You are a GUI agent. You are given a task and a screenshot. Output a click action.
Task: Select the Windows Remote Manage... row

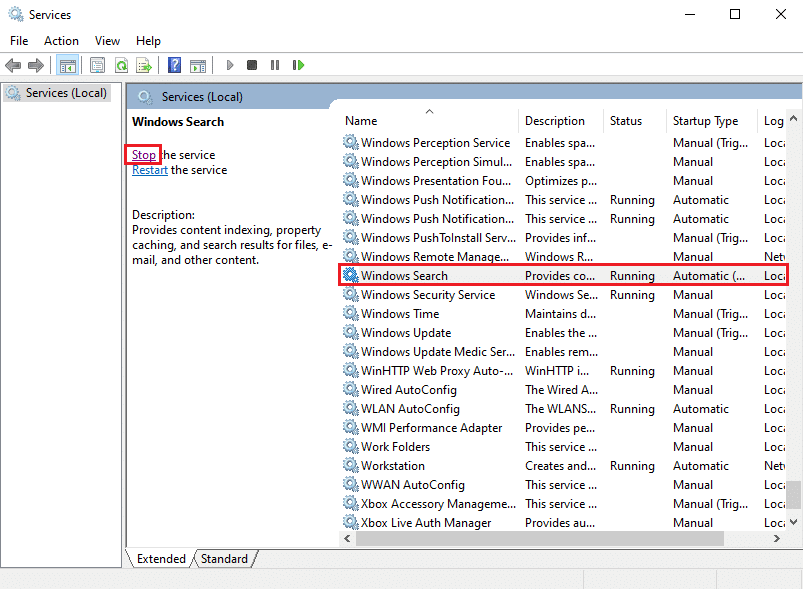pos(563,257)
